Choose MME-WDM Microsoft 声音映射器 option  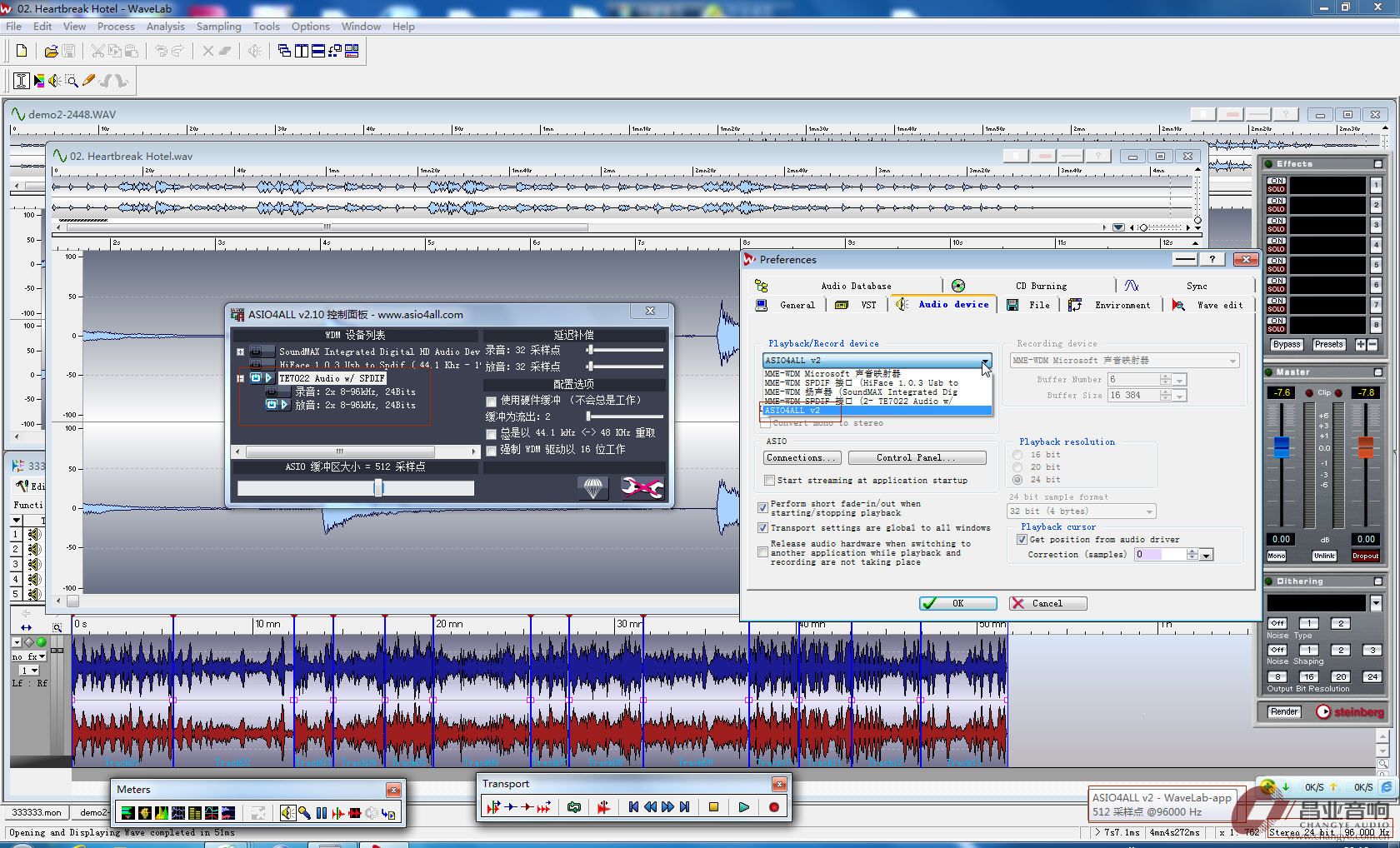pyautogui.click(x=877, y=374)
